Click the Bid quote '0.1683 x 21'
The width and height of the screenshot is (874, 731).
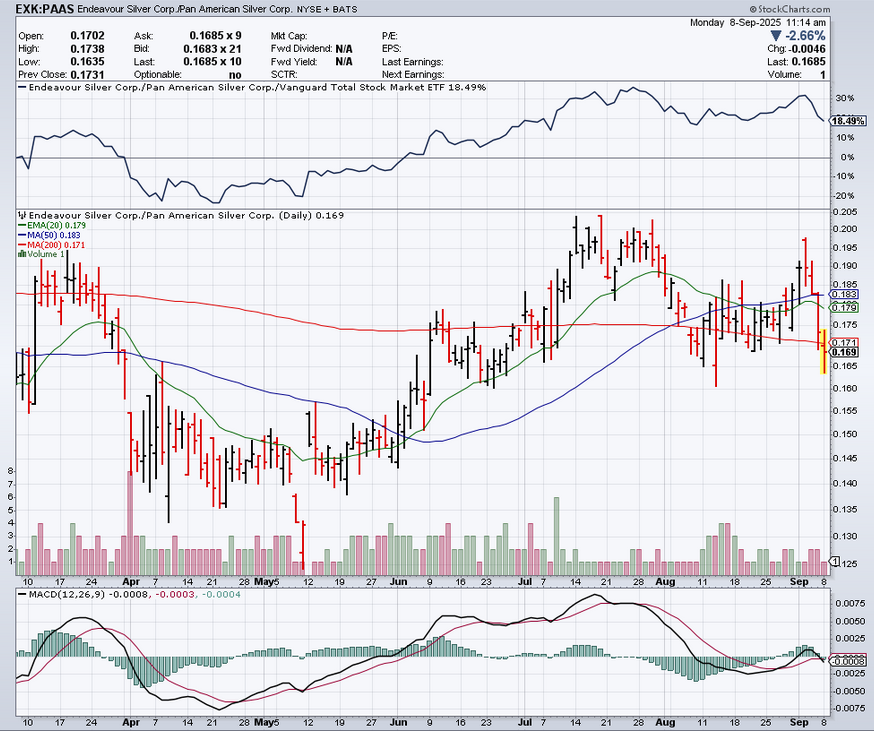[x=212, y=49]
